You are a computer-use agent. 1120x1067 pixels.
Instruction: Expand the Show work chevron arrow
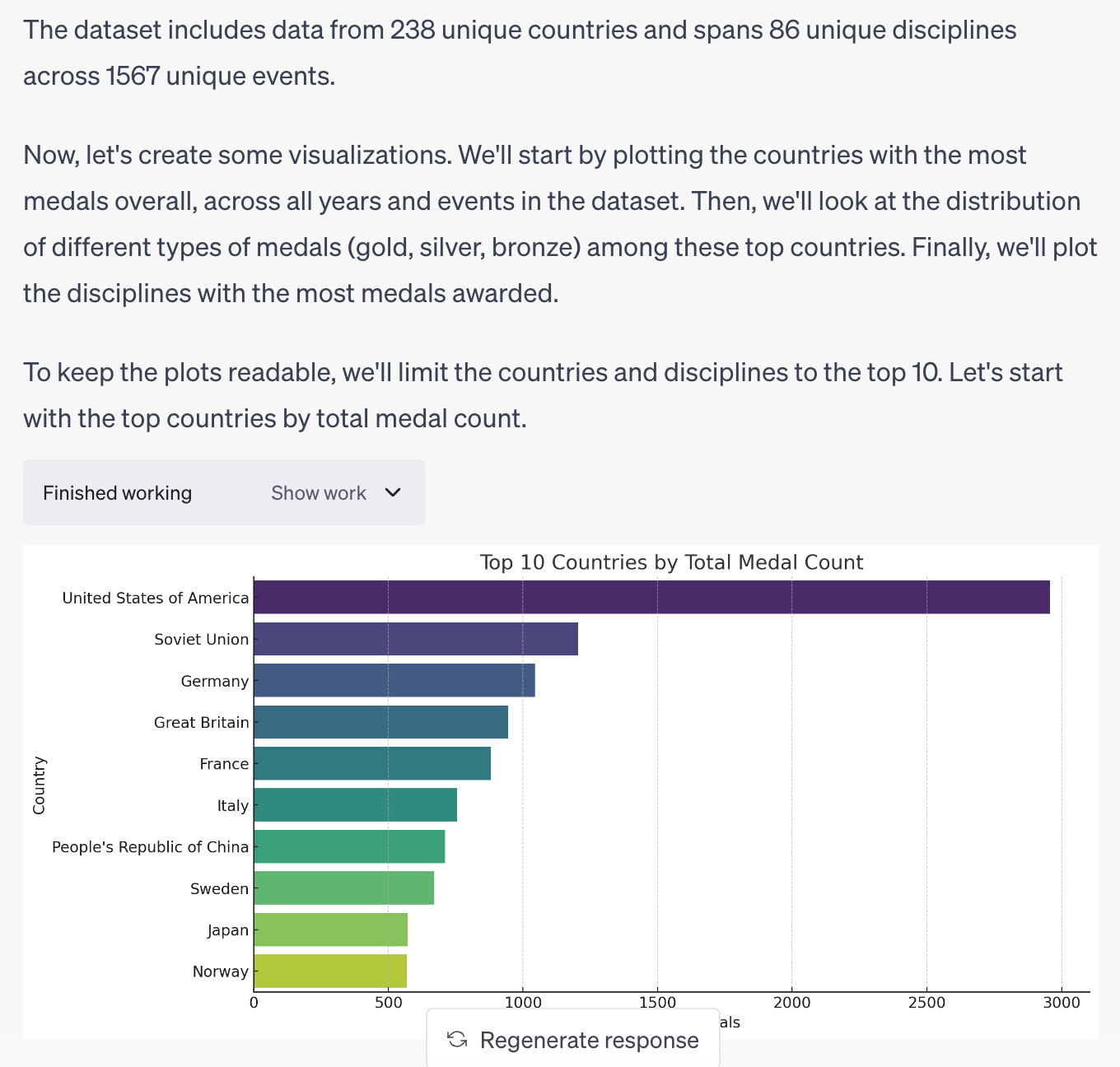(x=393, y=492)
